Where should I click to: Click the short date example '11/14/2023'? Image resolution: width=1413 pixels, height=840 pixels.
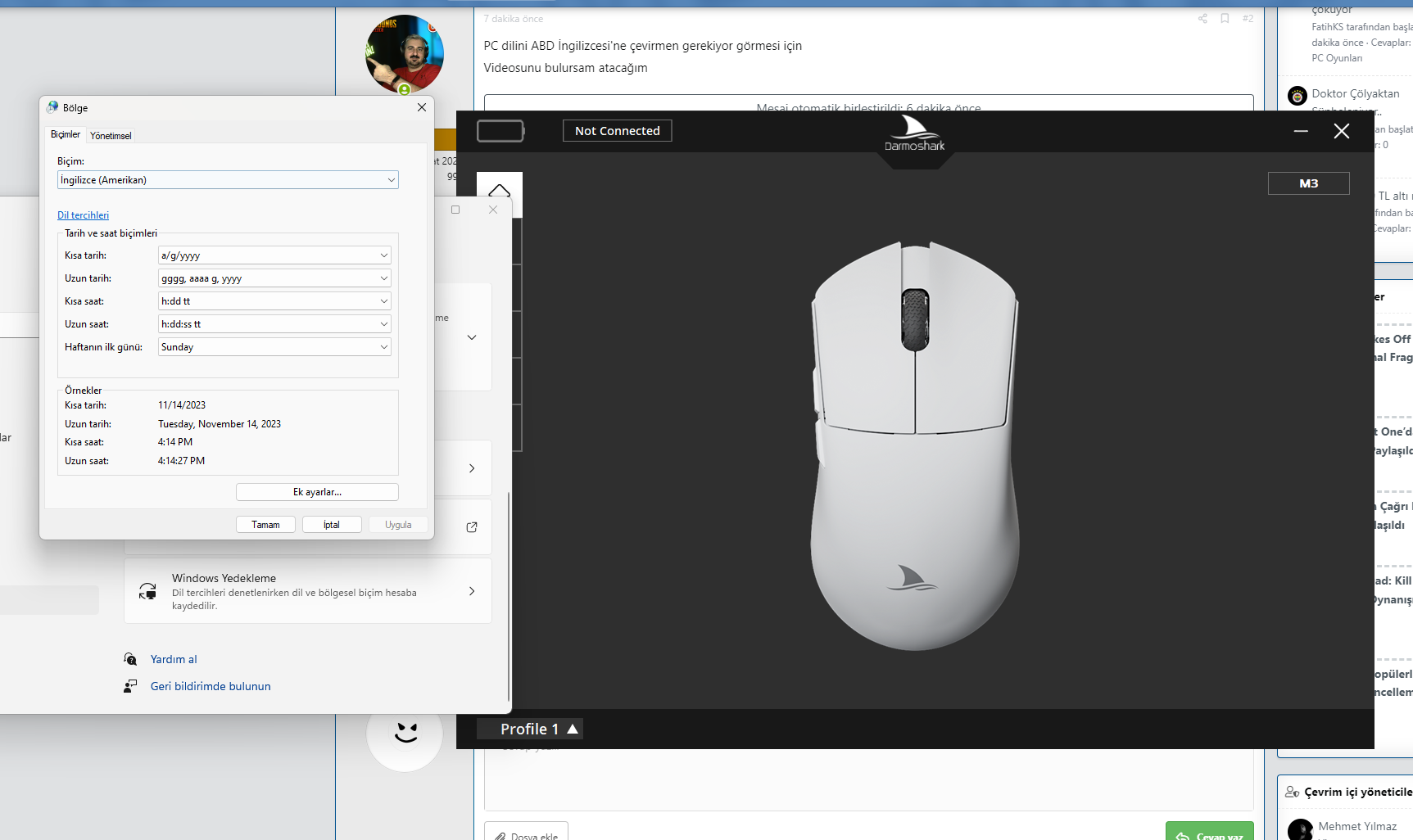[182, 405]
